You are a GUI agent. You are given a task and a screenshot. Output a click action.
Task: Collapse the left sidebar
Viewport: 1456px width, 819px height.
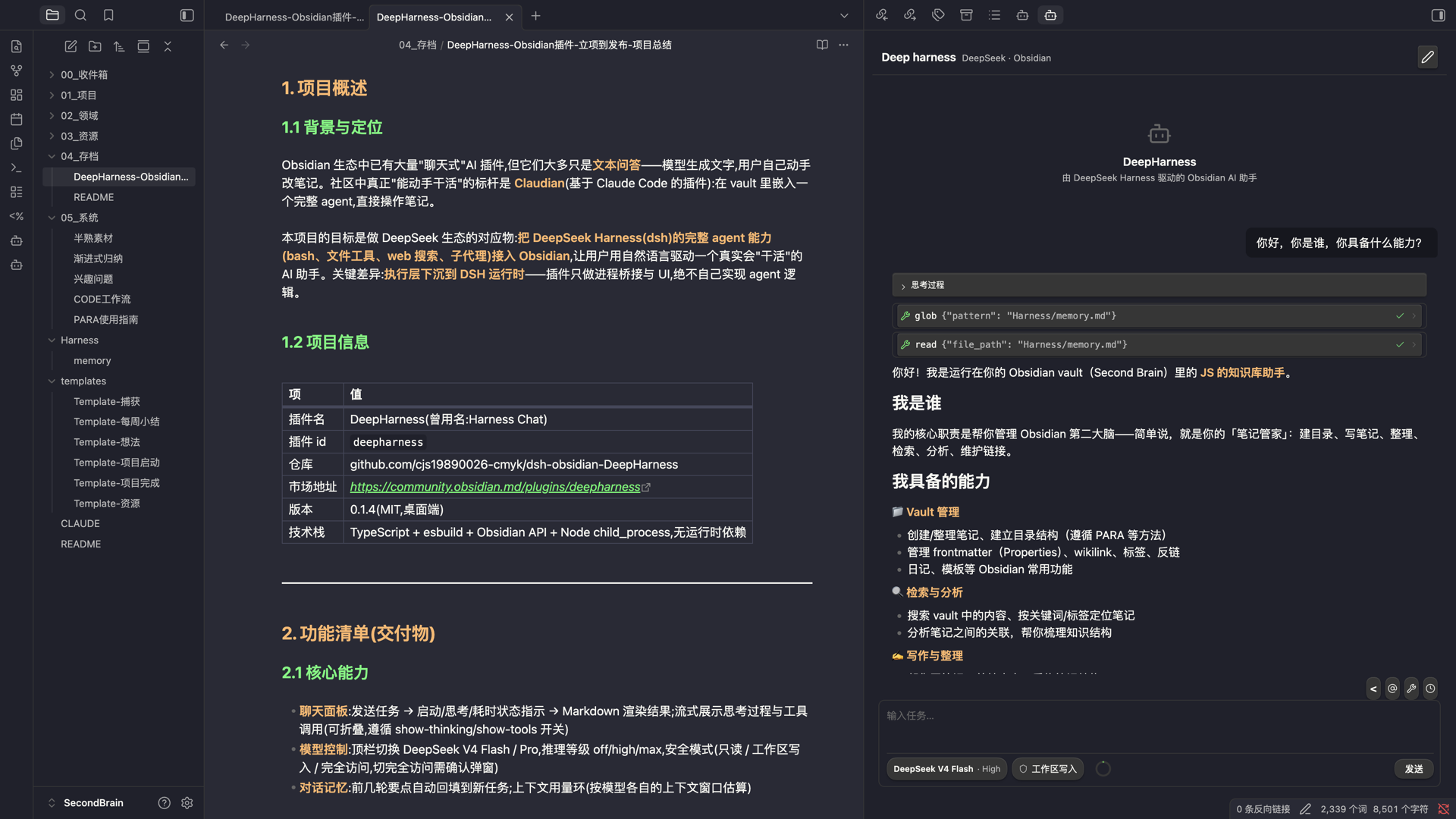coord(187,15)
